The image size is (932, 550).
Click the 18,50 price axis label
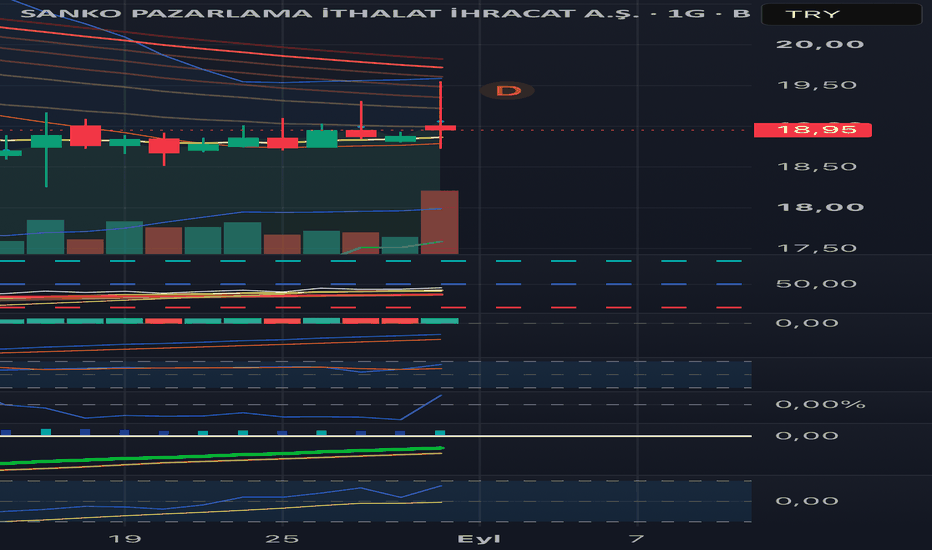click(817, 166)
